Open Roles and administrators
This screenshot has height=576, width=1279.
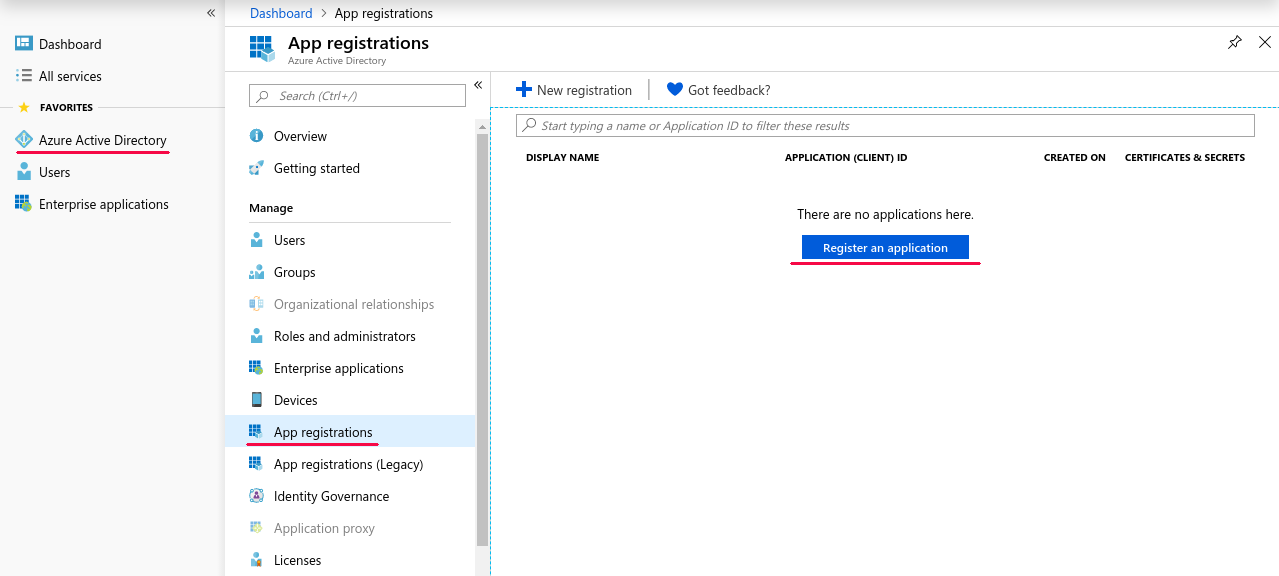345,336
